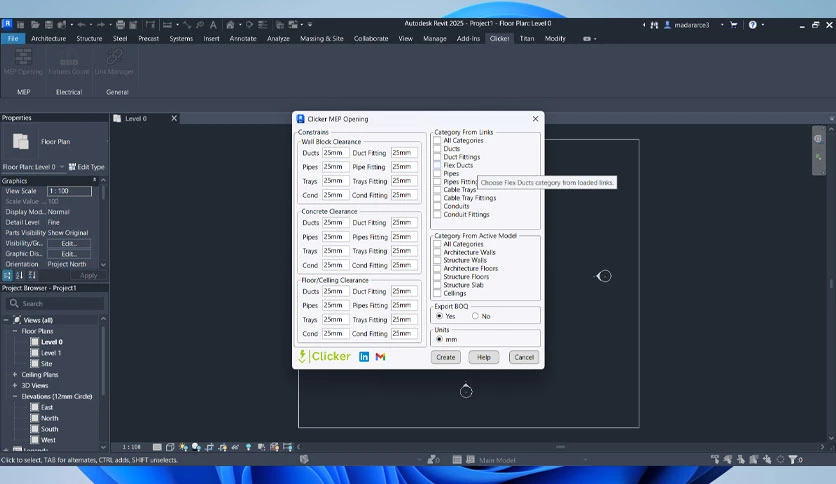Check All Categories under Category From Links
The height and width of the screenshot is (484, 836).
click(437, 140)
